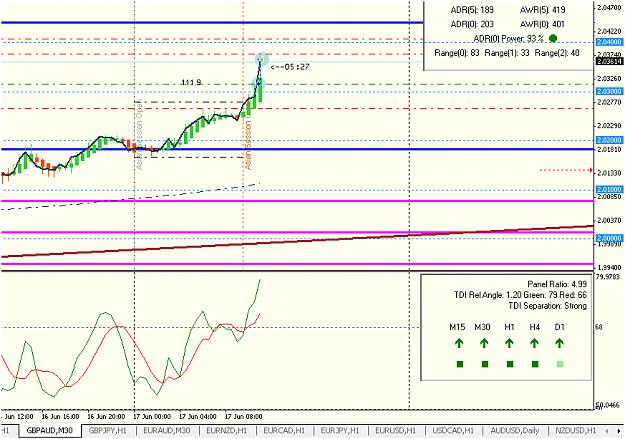Click the red dotted arrow near 2.01330
Image resolution: width=625 pixels, height=439 pixels.
[566, 170]
